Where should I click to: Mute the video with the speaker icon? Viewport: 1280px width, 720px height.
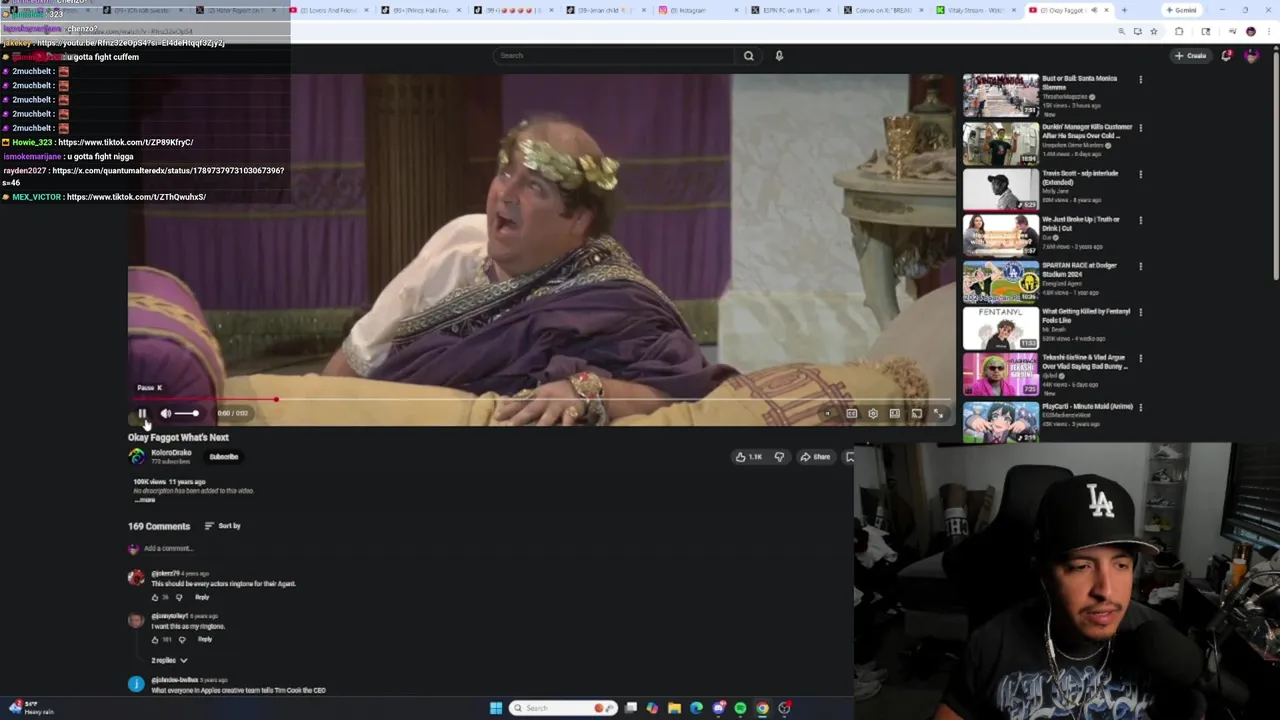pos(166,413)
